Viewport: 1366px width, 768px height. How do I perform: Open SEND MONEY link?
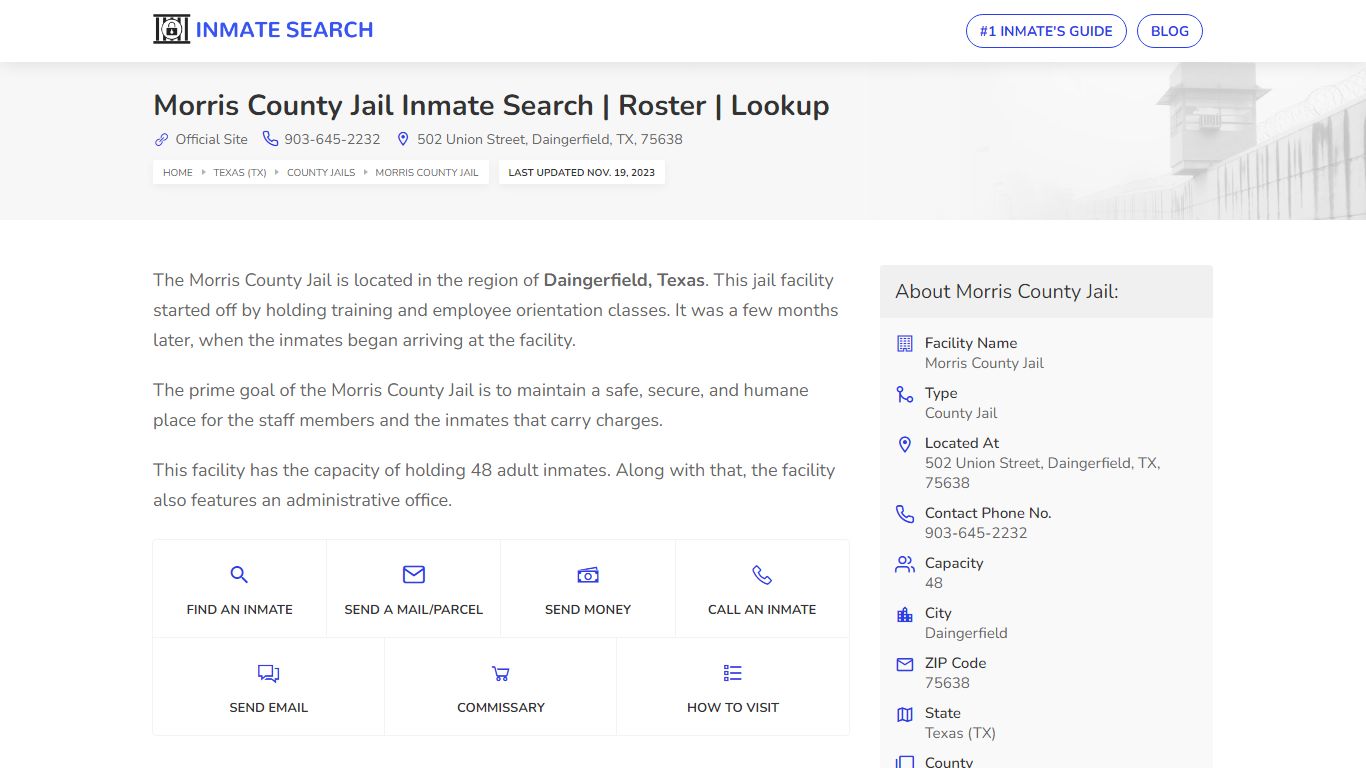[x=588, y=609]
